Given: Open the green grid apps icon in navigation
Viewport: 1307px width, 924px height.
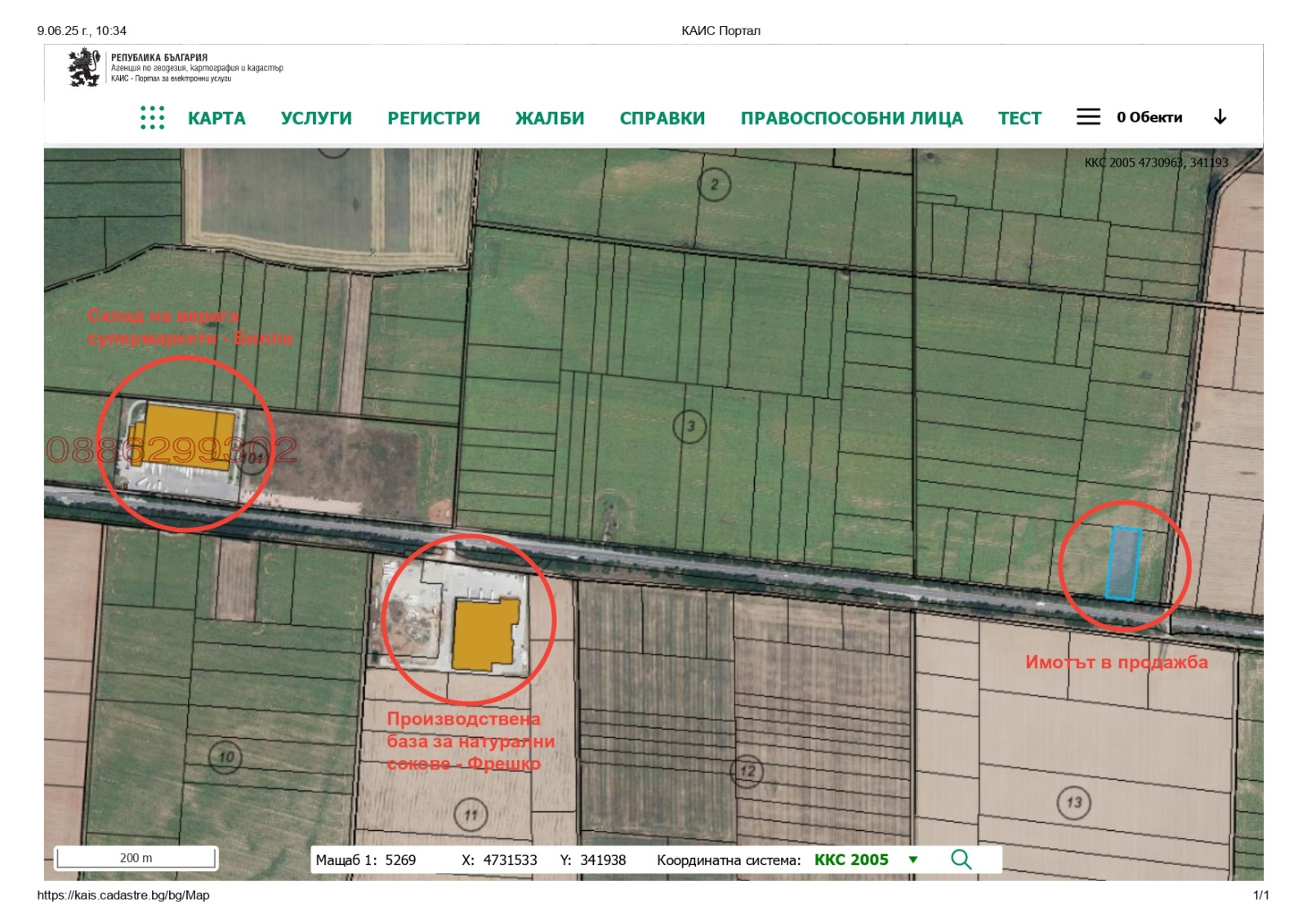Looking at the screenshot, I should 152,118.
